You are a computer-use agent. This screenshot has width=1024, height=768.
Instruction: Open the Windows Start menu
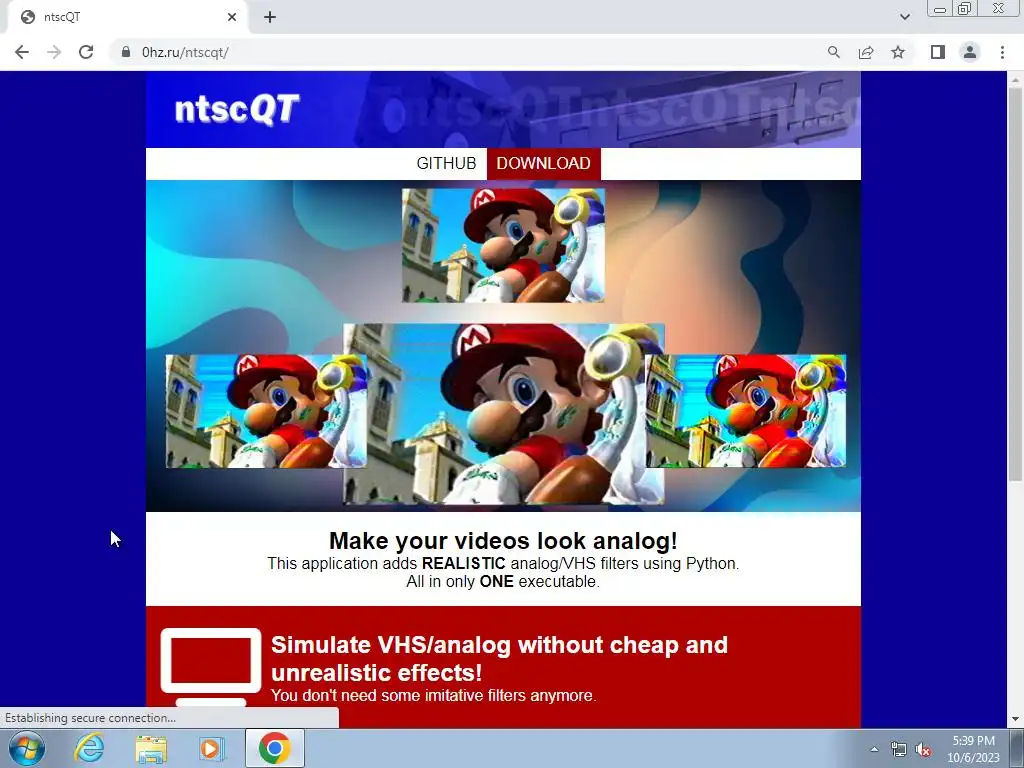click(x=26, y=748)
